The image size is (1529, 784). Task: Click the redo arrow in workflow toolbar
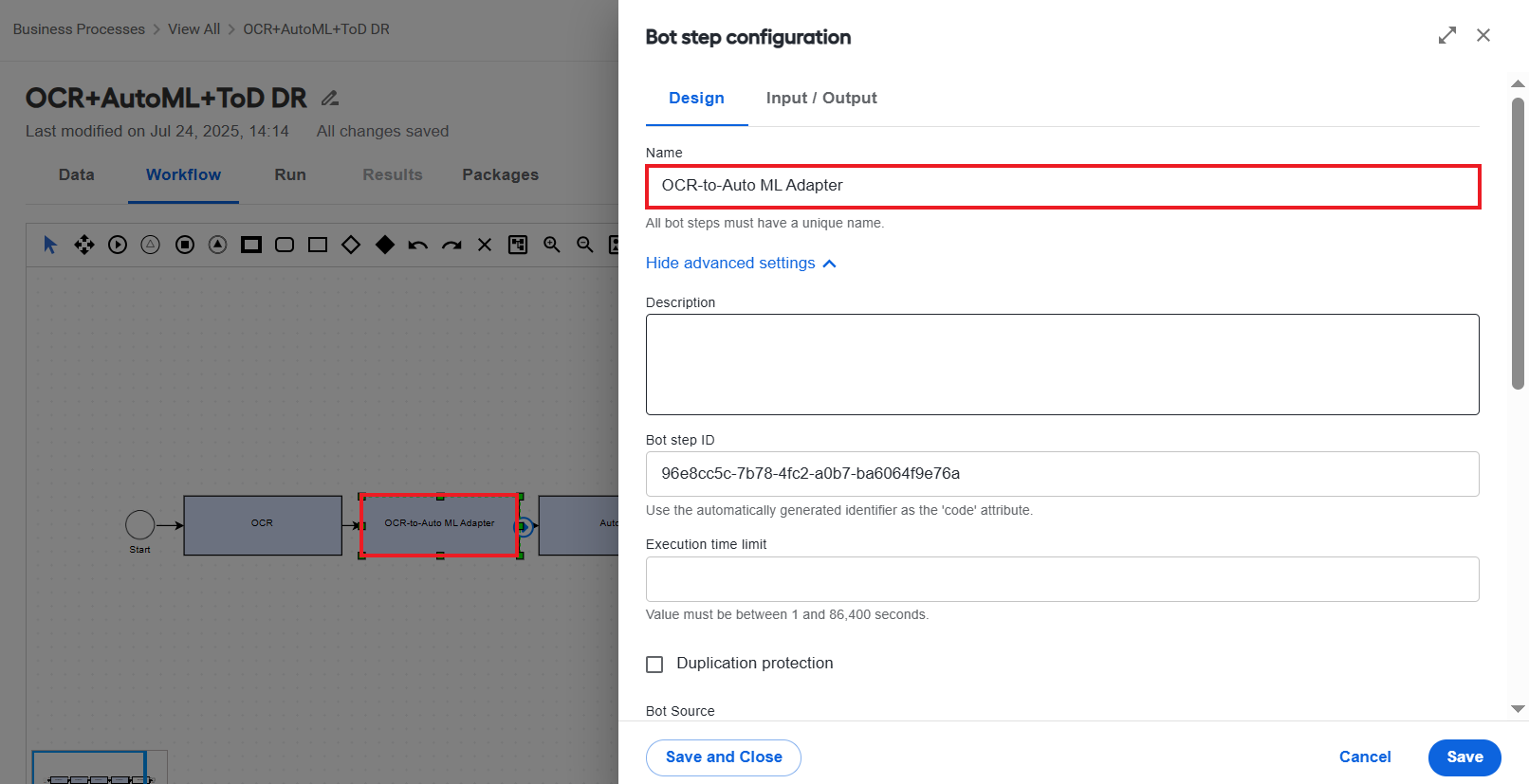[451, 245]
